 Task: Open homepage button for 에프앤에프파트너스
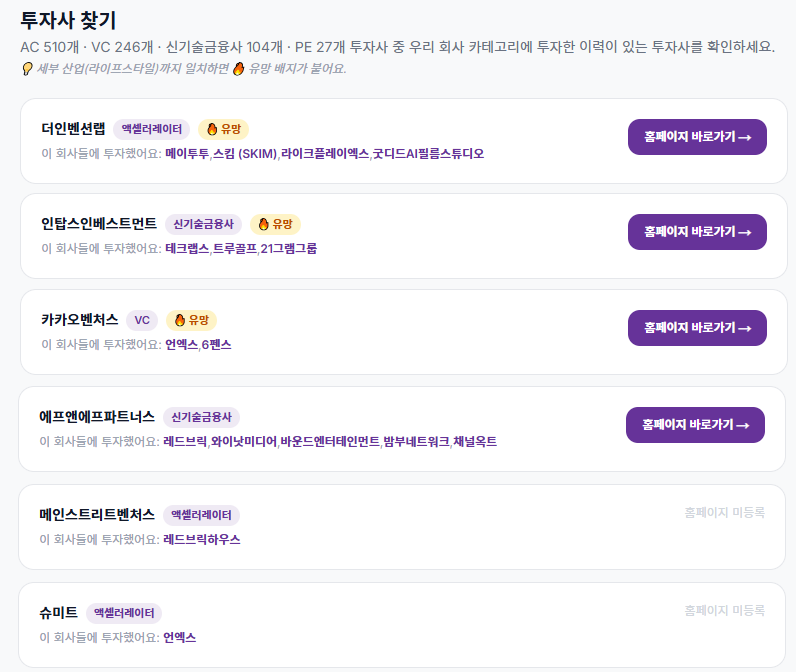695,425
